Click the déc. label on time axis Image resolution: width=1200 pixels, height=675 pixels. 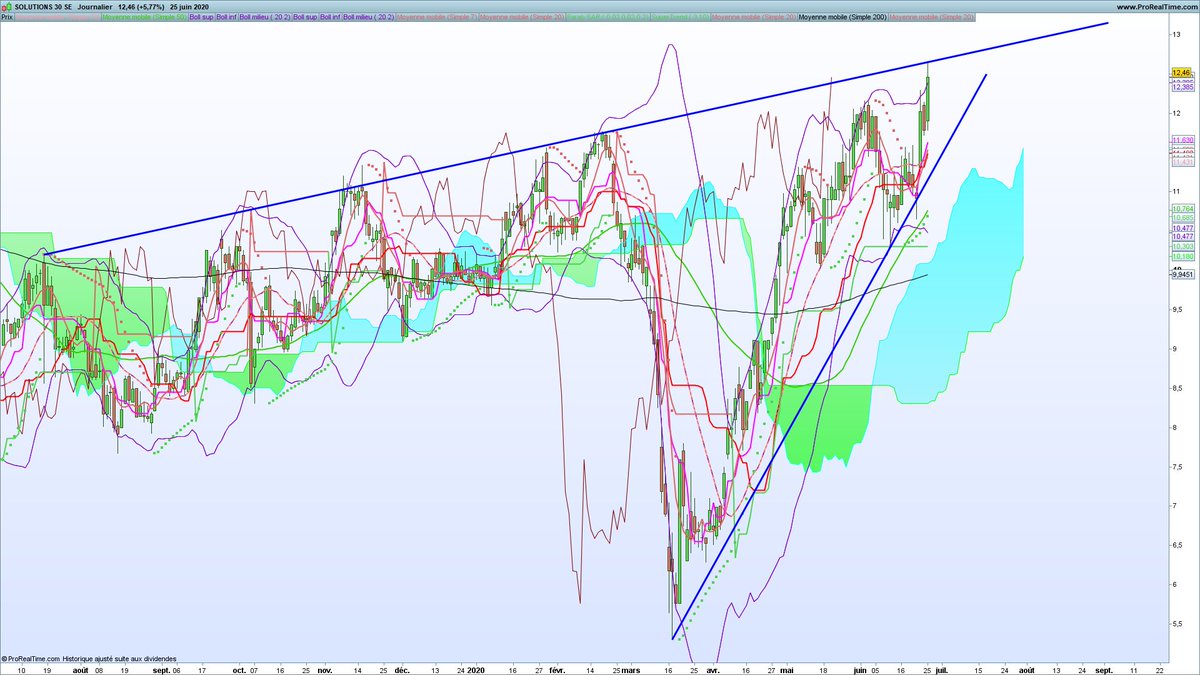[401, 669]
